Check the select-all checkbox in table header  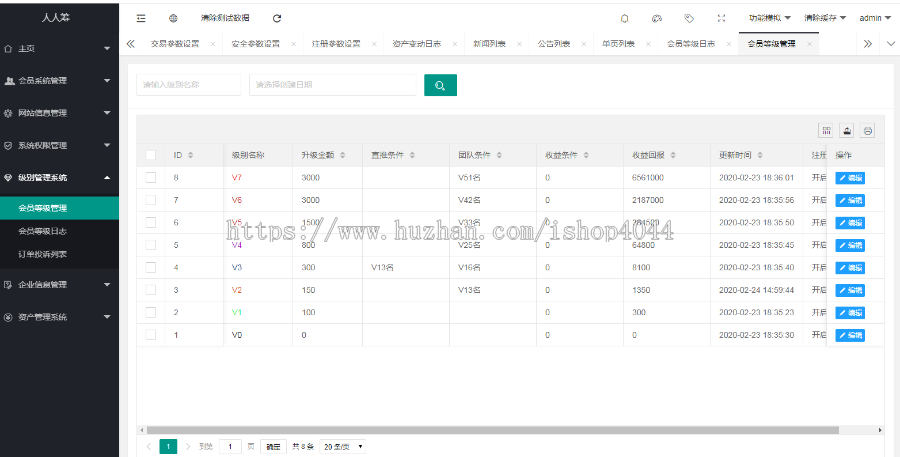(151, 155)
